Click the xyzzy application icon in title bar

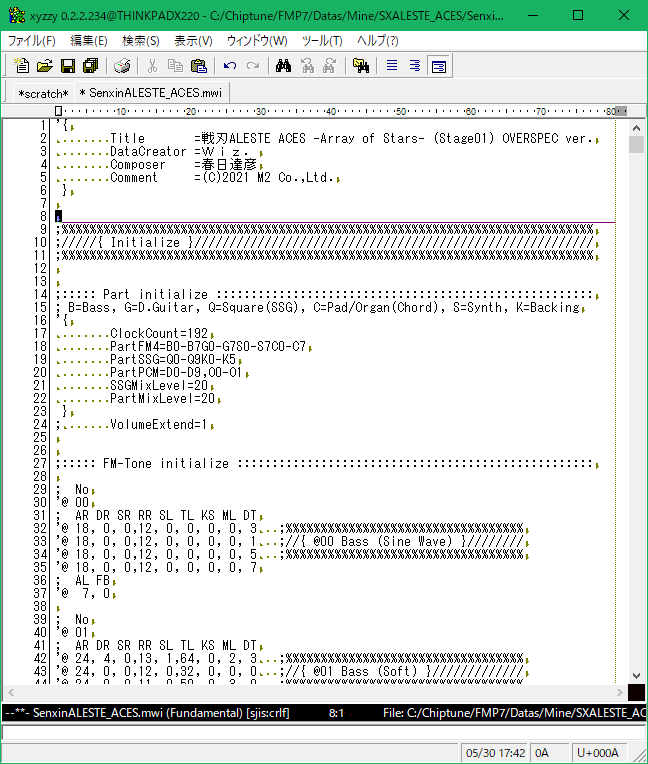click(x=17, y=16)
